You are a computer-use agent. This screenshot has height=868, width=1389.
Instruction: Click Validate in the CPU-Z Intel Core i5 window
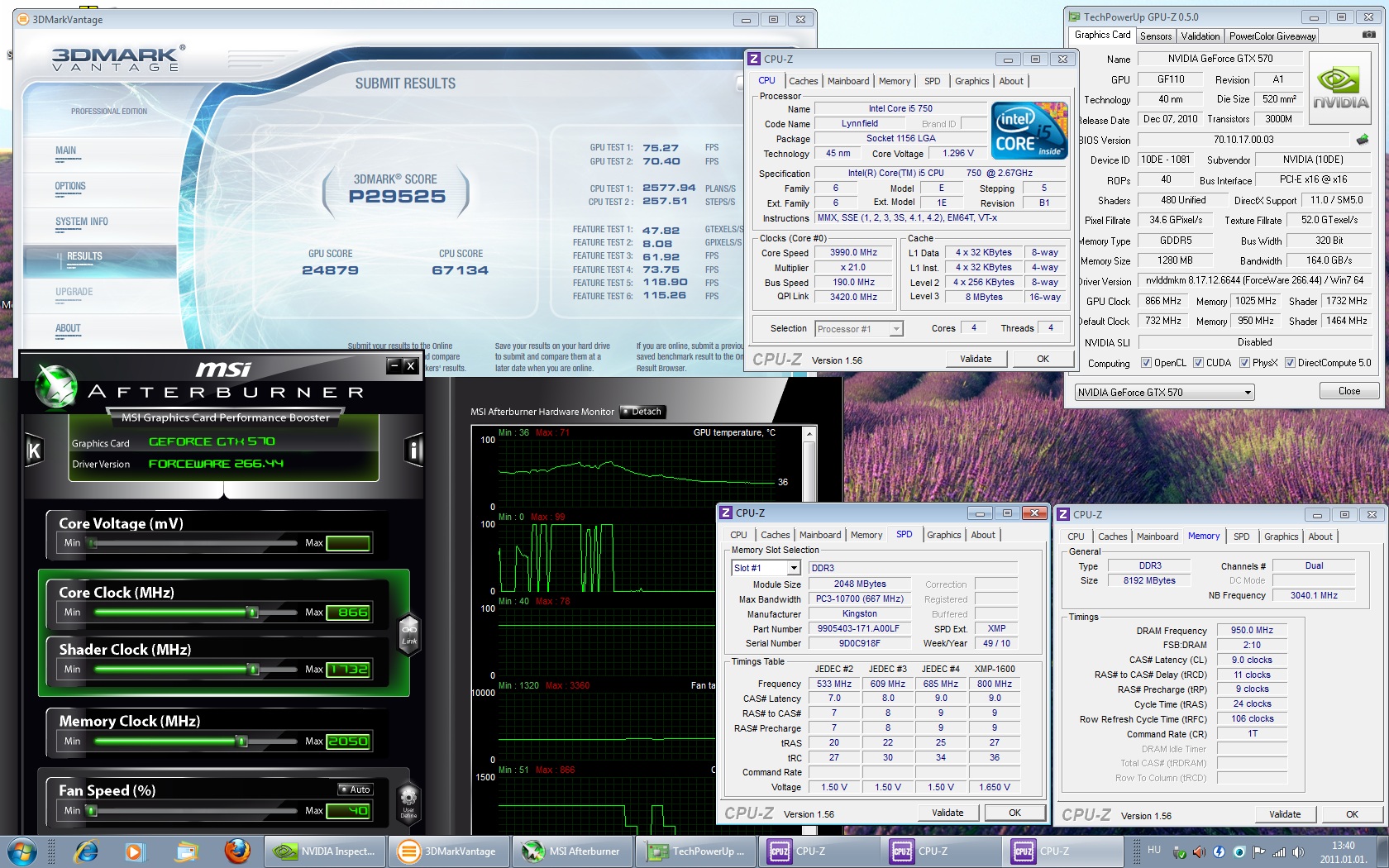(976, 359)
